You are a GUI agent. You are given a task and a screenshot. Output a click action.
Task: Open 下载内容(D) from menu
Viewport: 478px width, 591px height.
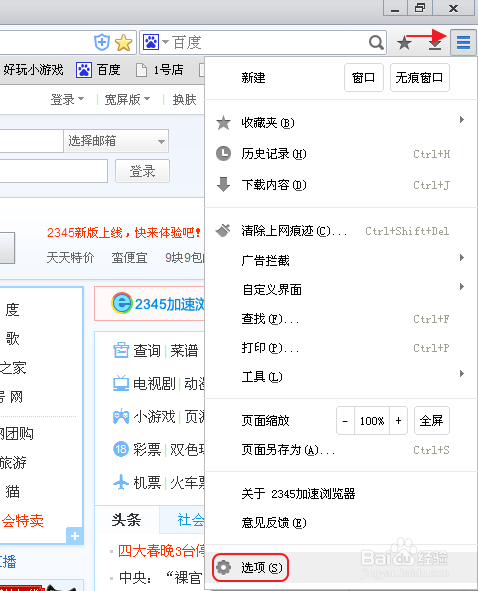pyautogui.click(x=341, y=185)
